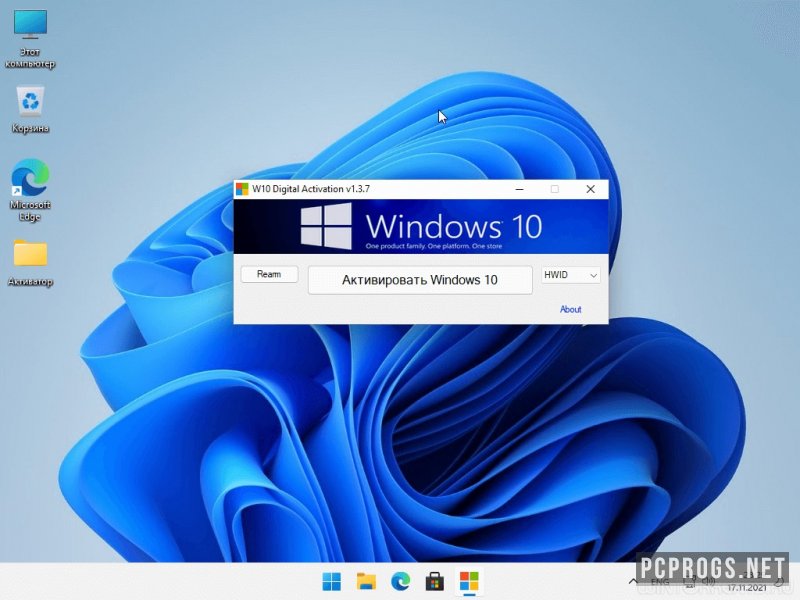Viewport: 800px width, 600px height.
Task: Select the Корзина recycle bin icon
Action: [x=30, y=110]
